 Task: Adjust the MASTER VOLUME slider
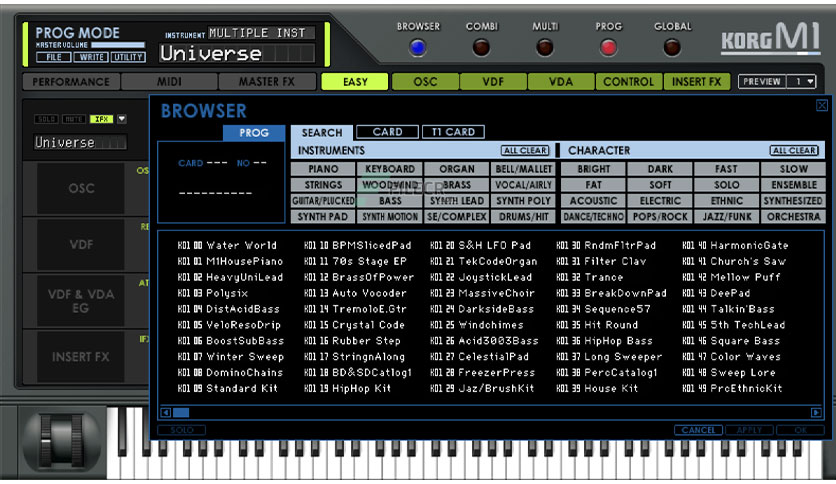(x=117, y=45)
